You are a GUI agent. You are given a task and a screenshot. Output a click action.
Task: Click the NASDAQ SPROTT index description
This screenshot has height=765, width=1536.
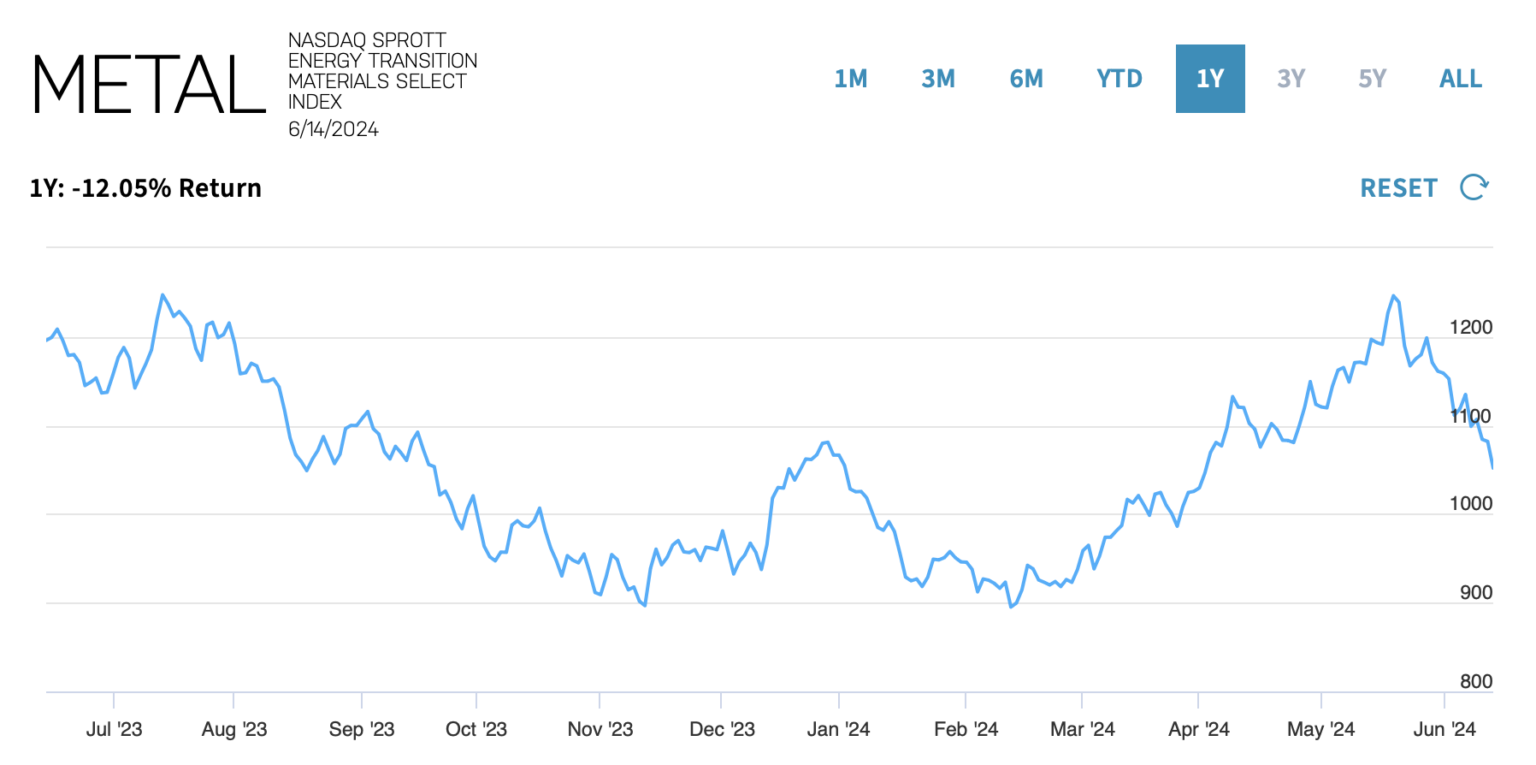click(383, 70)
